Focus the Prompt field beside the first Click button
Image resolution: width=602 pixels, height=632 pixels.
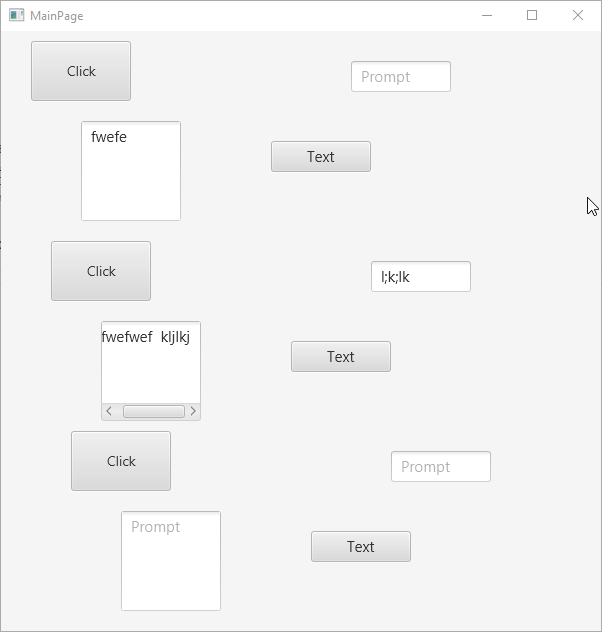(400, 76)
